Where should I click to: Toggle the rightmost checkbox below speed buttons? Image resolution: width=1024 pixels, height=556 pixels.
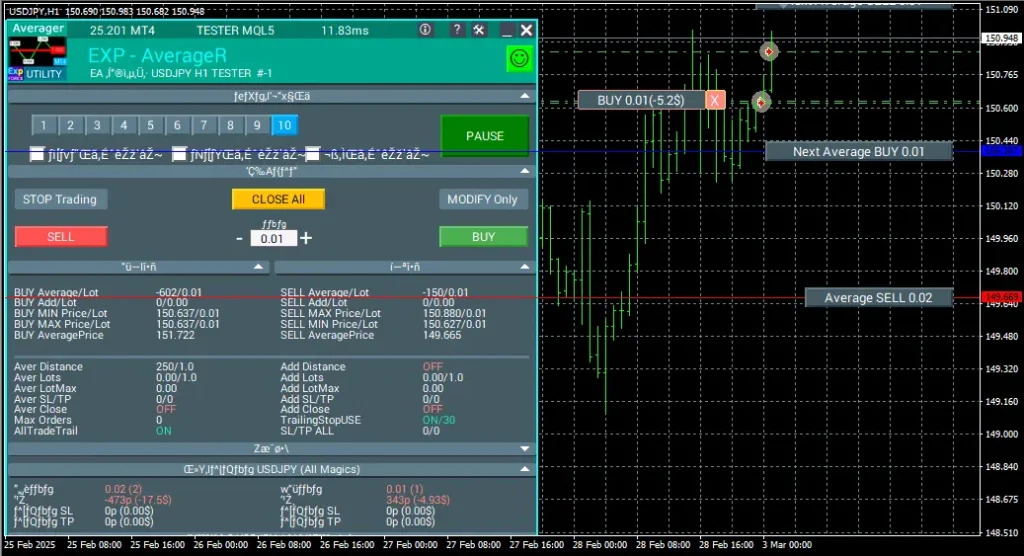pyautogui.click(x=313, y=154)
